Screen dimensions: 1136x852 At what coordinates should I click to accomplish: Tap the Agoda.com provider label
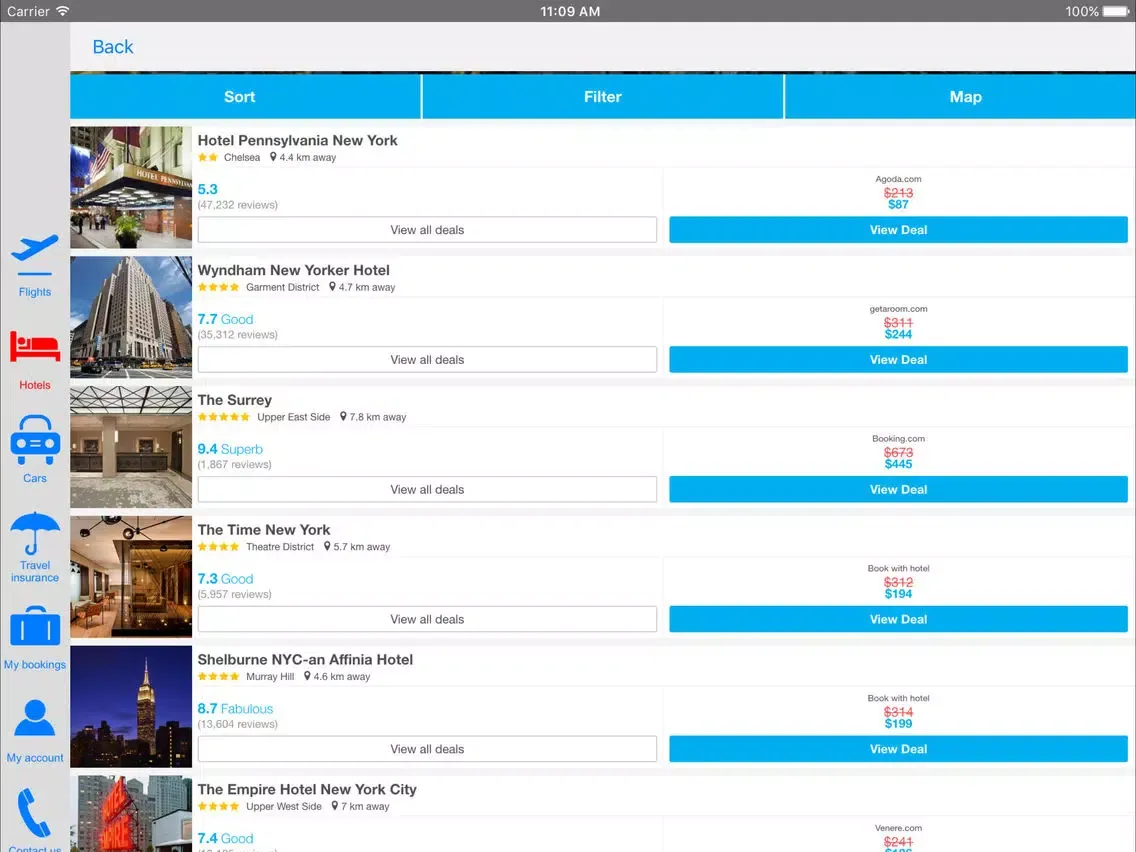tap(898, 179)
